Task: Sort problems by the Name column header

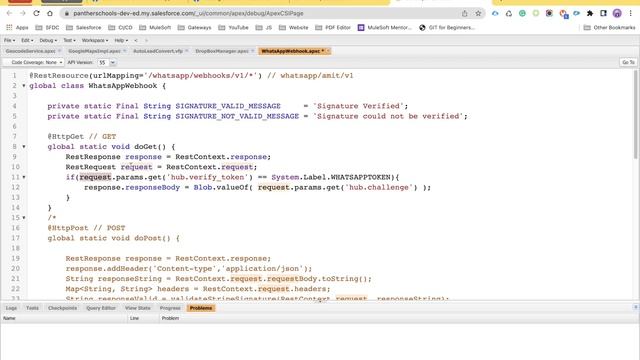Action: click(64, 318)
